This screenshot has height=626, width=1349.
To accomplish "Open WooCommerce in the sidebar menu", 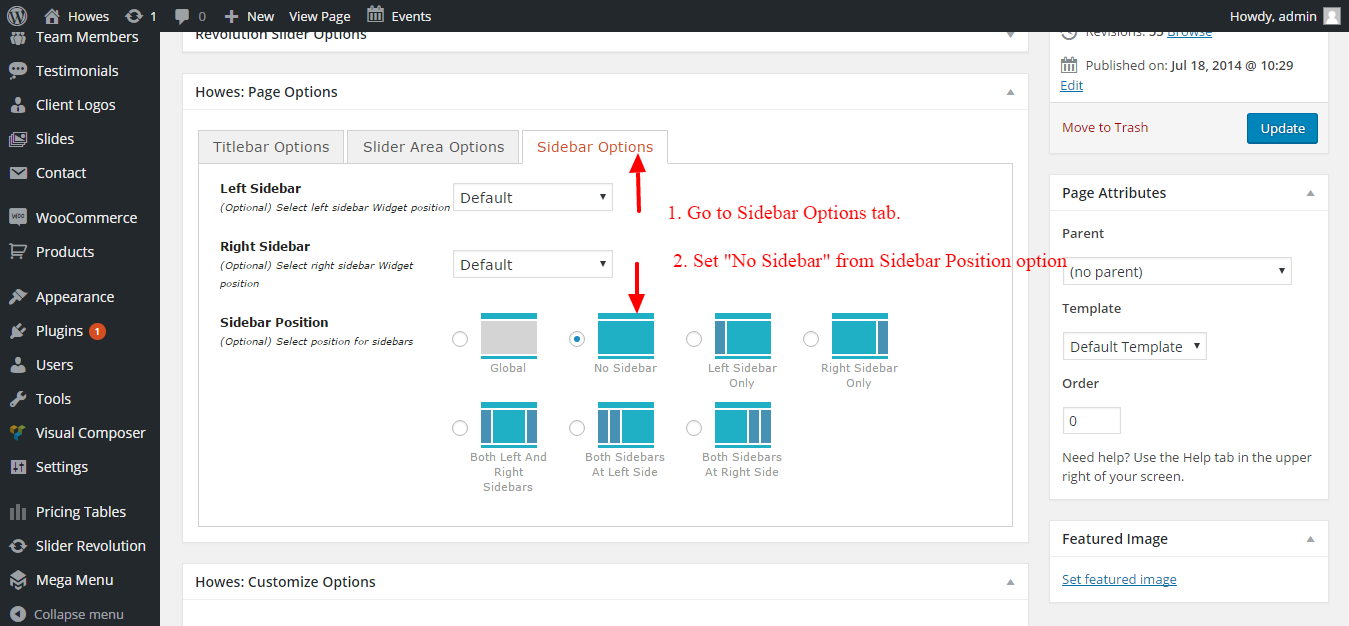I will (85, 218).
